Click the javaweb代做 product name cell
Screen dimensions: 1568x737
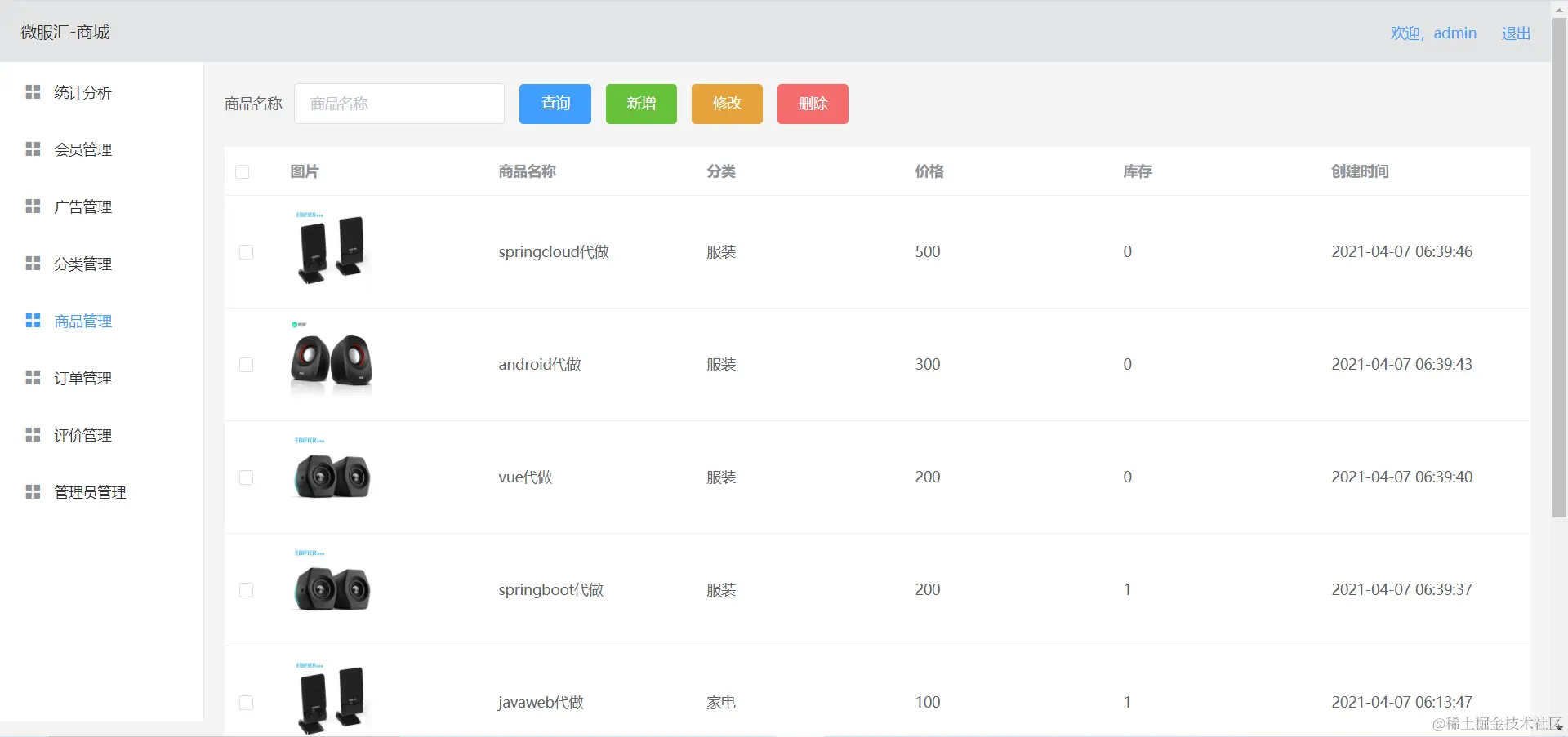[541, 703]
